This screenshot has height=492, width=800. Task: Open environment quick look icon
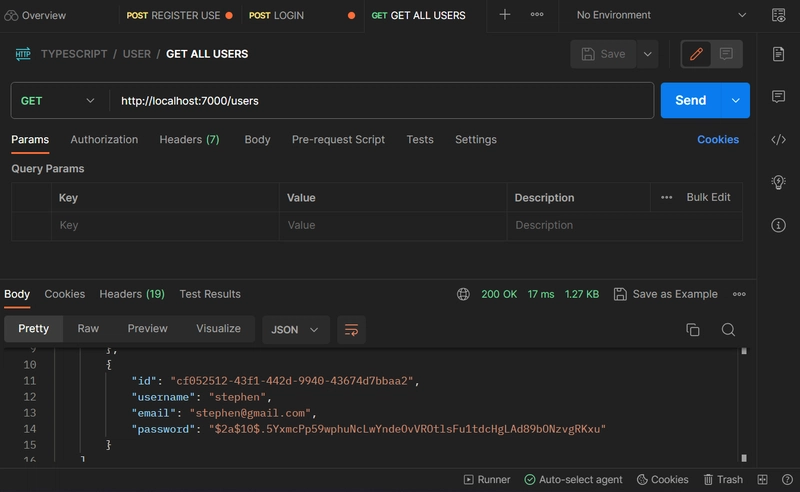[x=778, y=15]
